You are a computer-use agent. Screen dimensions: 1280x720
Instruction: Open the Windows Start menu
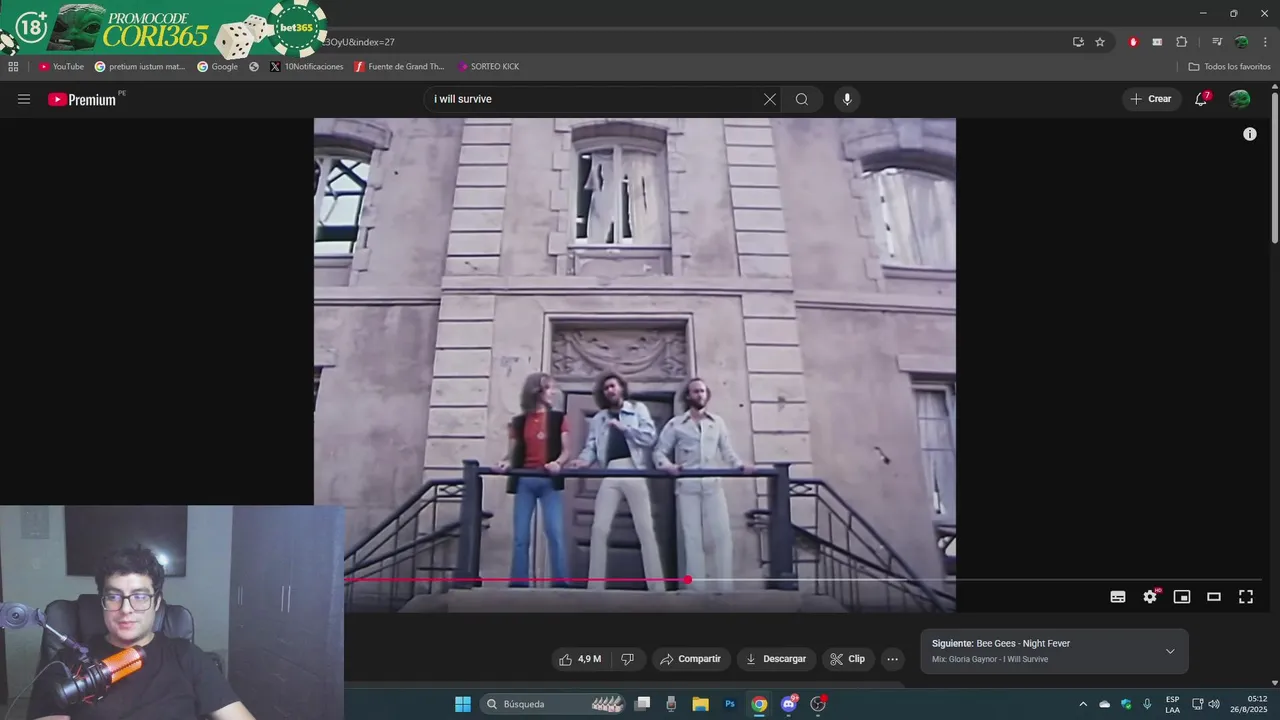(x=463, y=704)
